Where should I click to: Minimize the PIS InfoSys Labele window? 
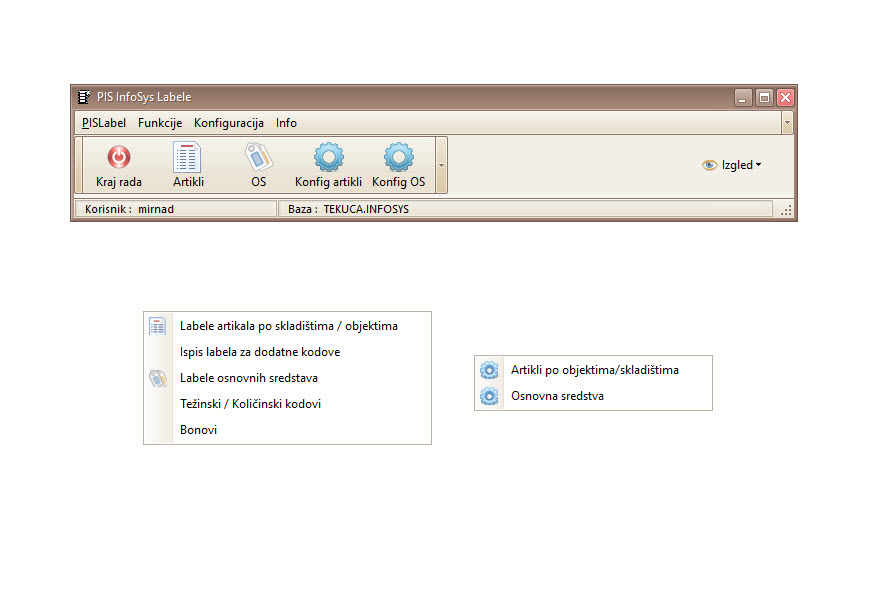point(742,98)
